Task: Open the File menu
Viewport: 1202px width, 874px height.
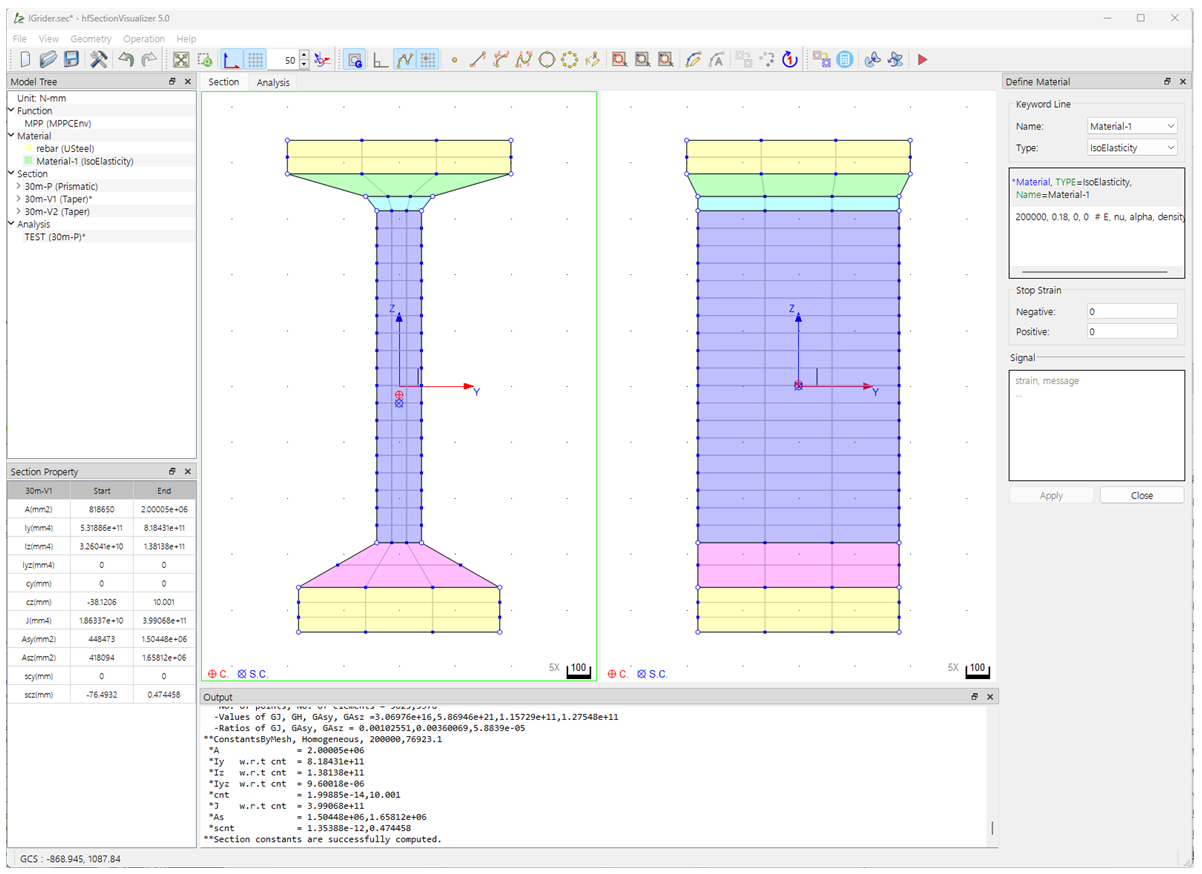Action: (x=20, y=39)
